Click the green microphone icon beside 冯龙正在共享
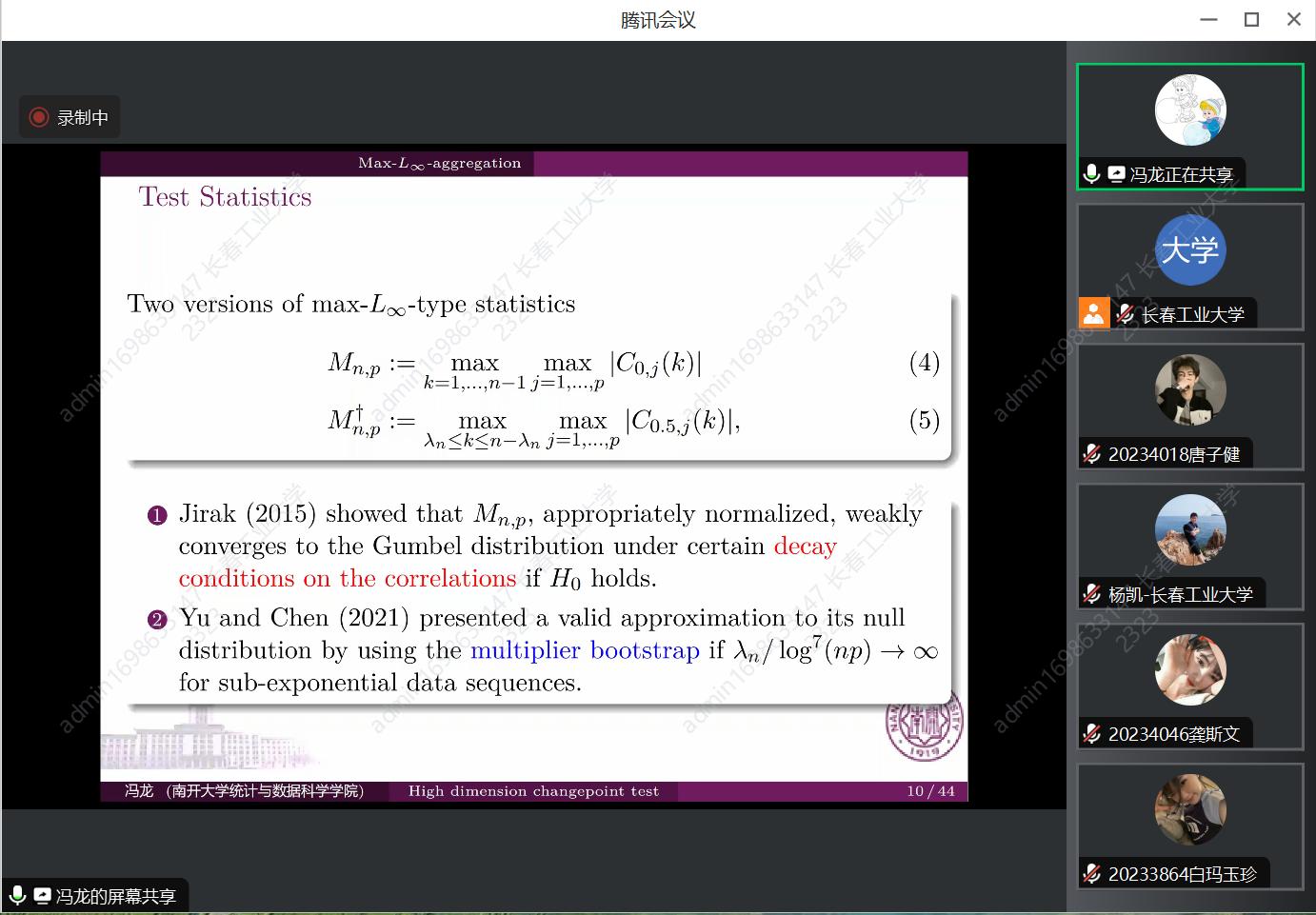 coord(1092,173)
